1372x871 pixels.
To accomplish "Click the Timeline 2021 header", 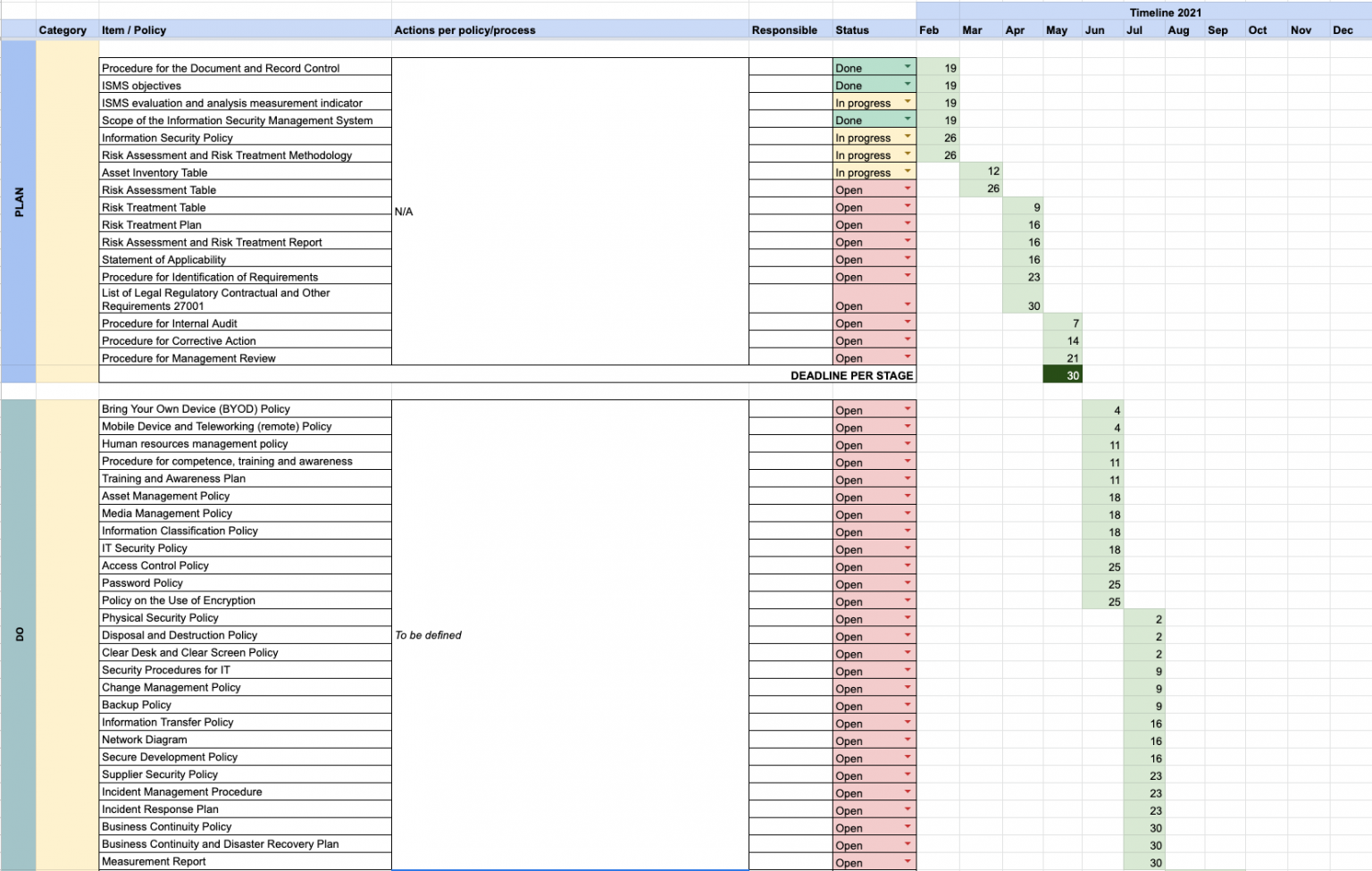I will (x=1165, y=13).
